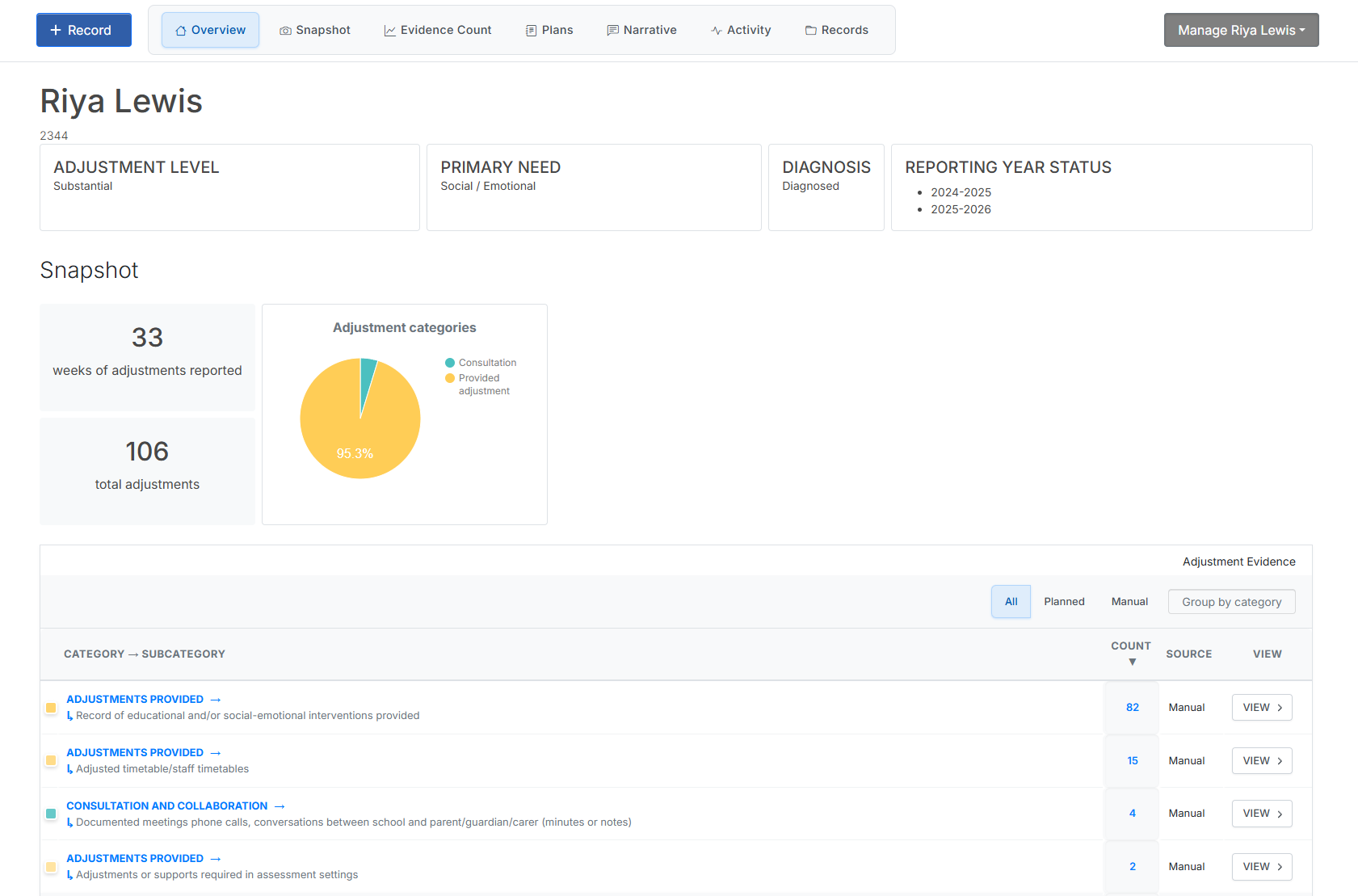Image resolution: width=1358 pixels, height=896 pixels.
Task: Open the Manage Riya Lewis menu
Action: point(1241,29)
